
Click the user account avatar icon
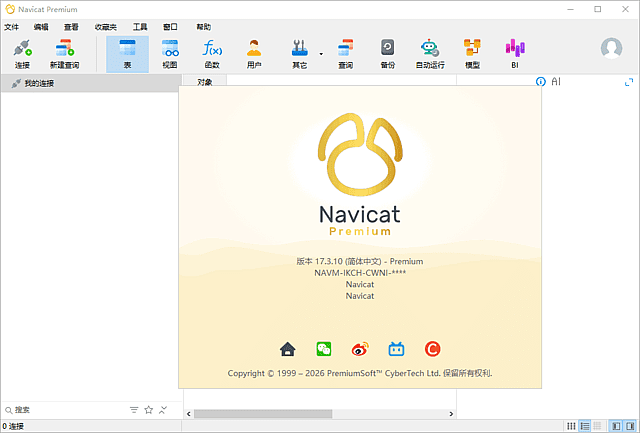(611, 48)
